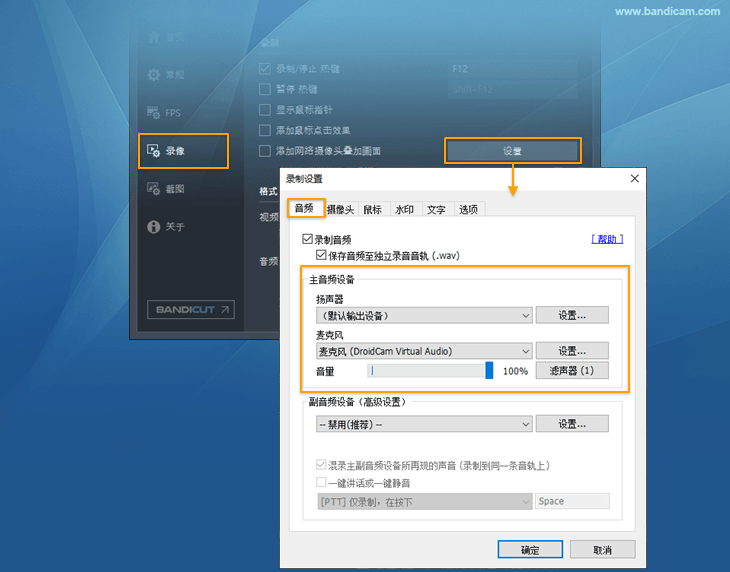Click 设置... button next to 扬声器
The image size is (730, 572).
click(572, 316)
